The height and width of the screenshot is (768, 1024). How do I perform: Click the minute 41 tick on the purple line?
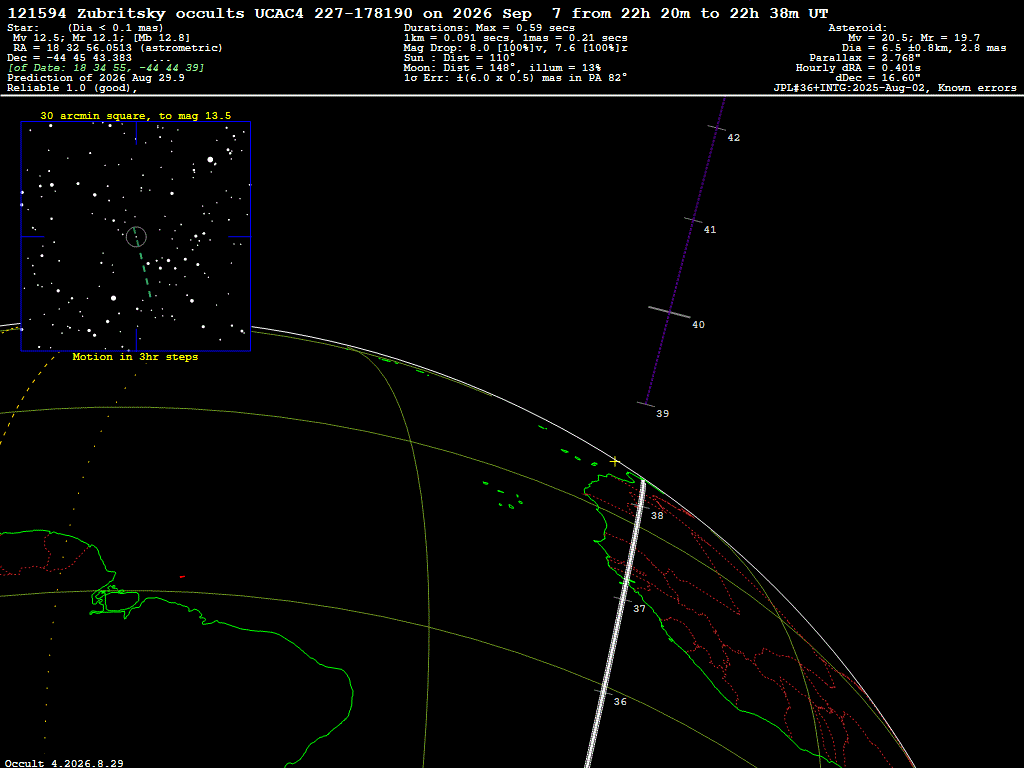pyautogui.click(x=694, y=220)
